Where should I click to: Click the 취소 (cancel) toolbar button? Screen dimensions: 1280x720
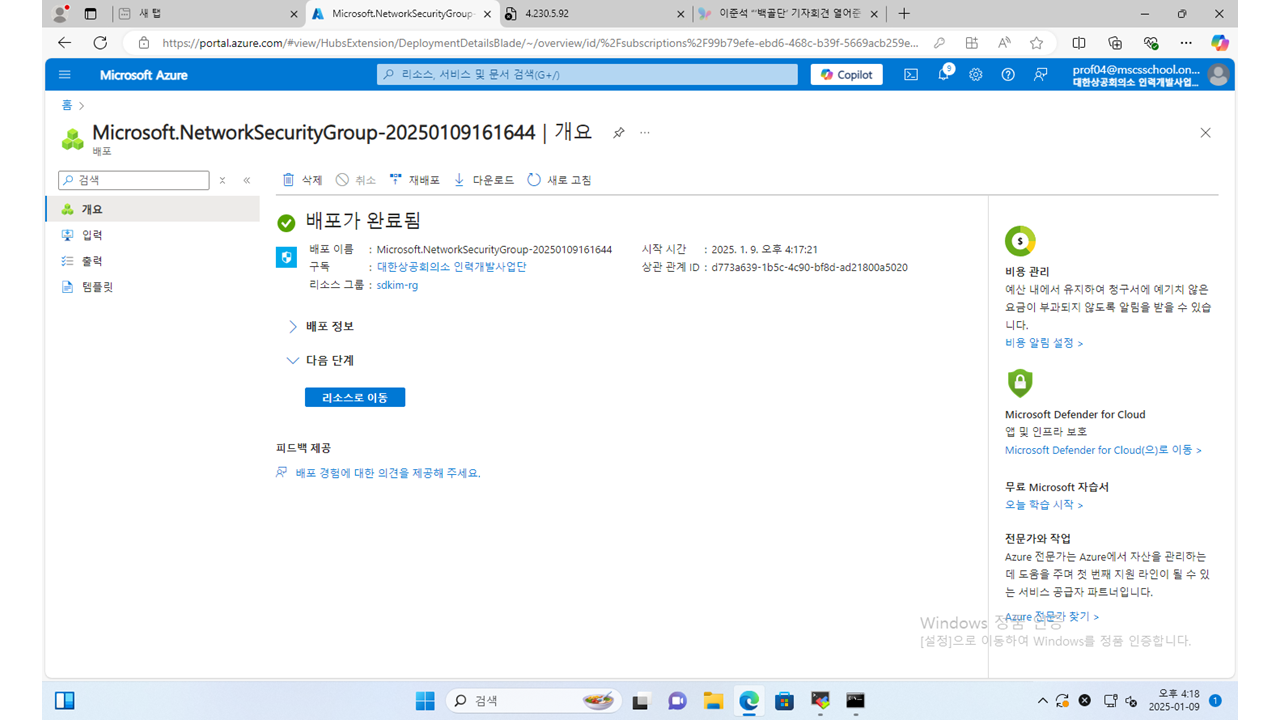pos(356,180)
